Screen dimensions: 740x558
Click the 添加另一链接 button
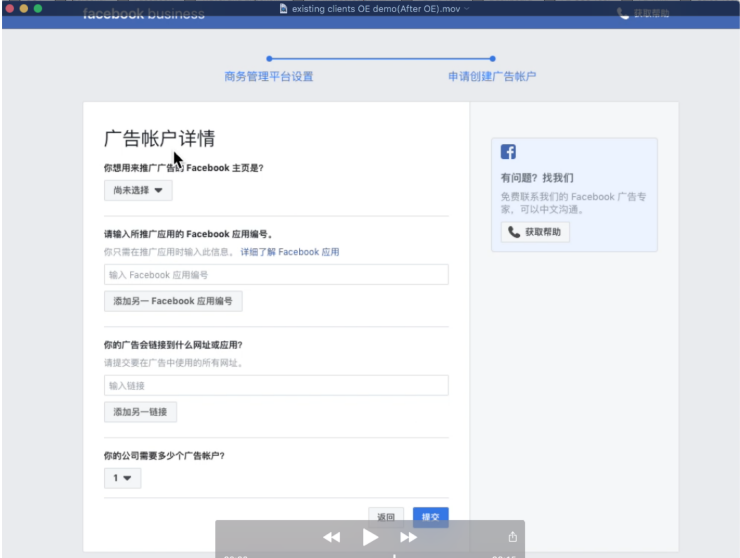pyautogui.click(x=140, y=412)
